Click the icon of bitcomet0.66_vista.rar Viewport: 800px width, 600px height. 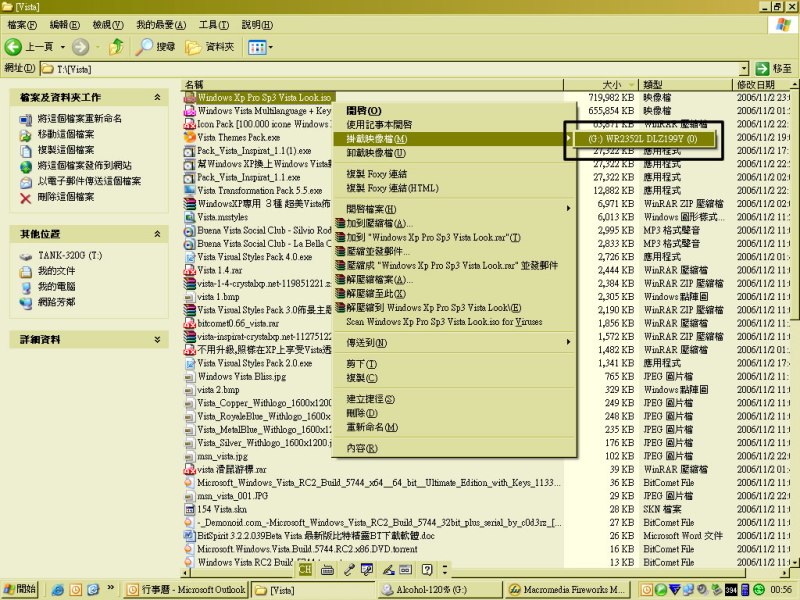(190, 323)
